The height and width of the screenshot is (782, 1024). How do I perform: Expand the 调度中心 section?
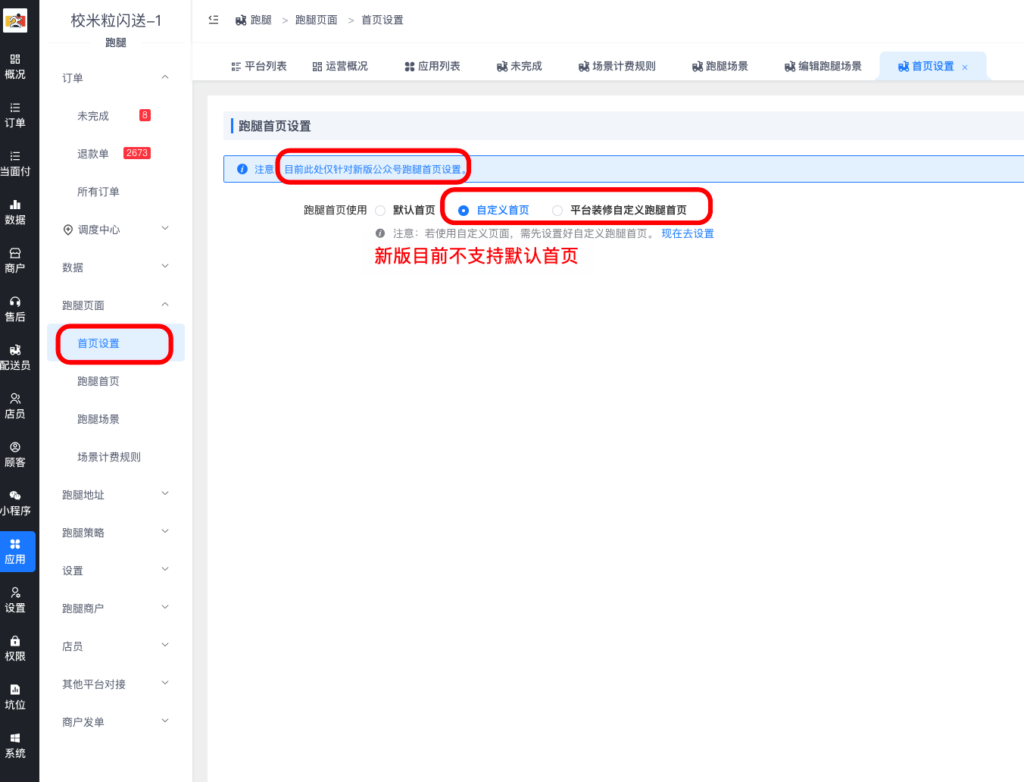99,230
